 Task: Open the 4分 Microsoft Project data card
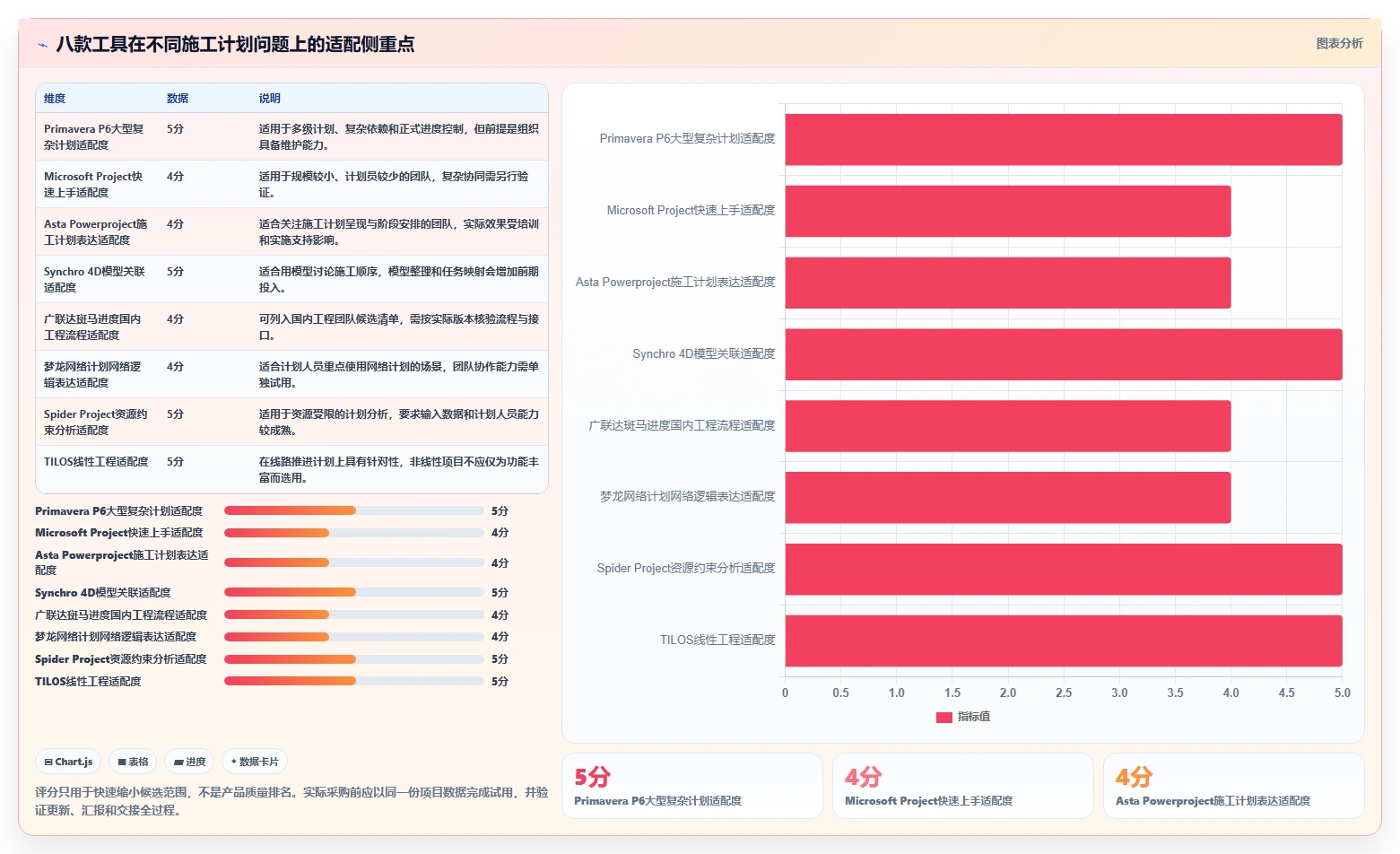tap(962, 786)
